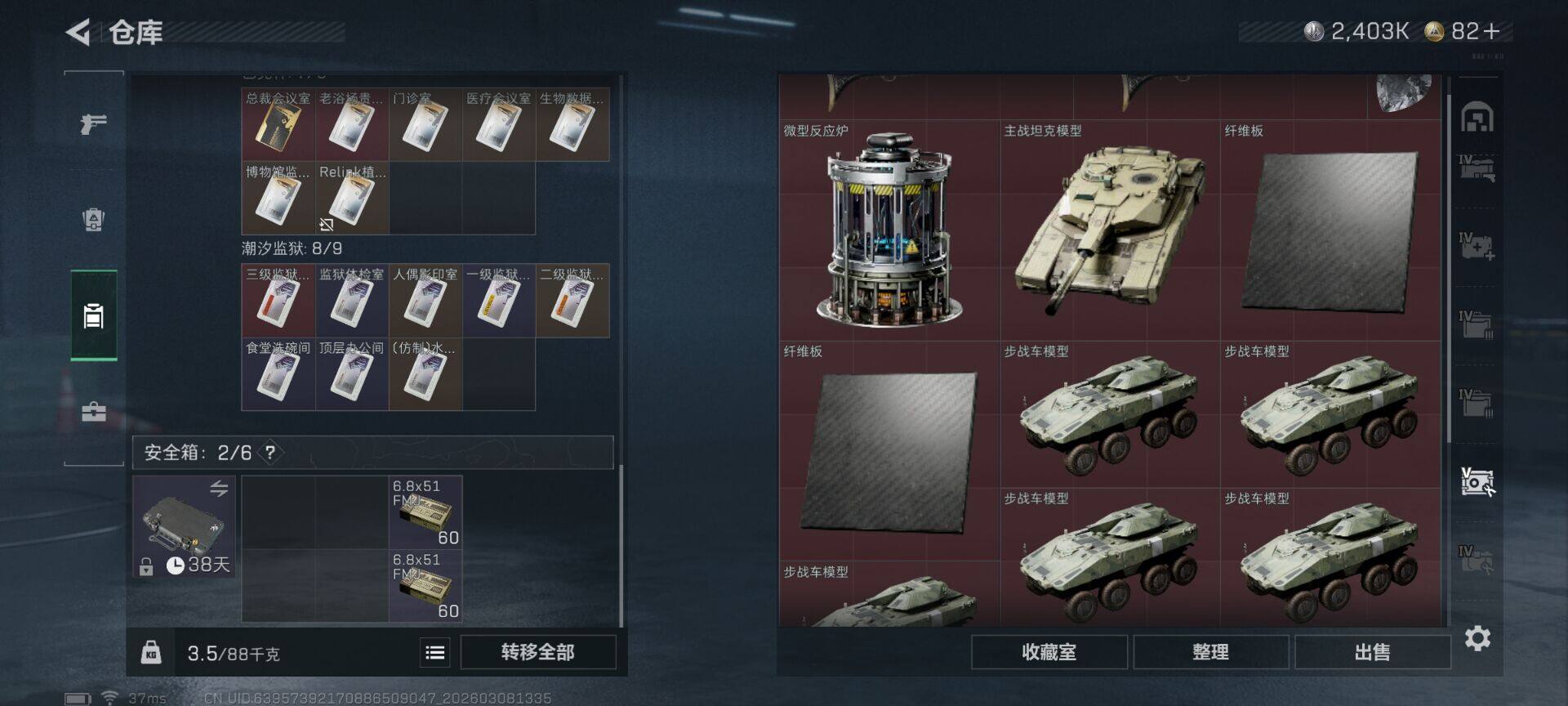This screenshot has height=706, width=1568.
Task: Click the 安全箱 help question mark
Action: coord(270,452)
